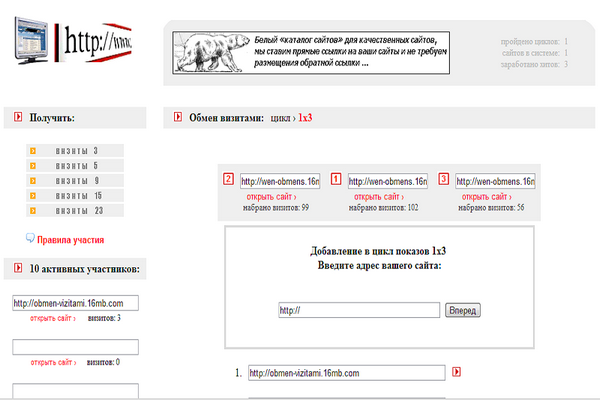Click the заработано хитов: 3 statistic

[x=535, y=64]
